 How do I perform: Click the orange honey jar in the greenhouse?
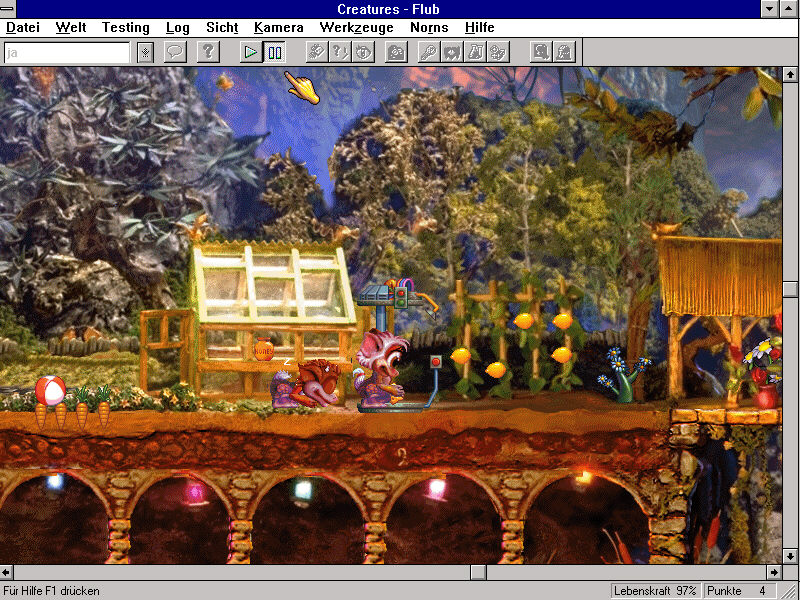tap(264, 349)
